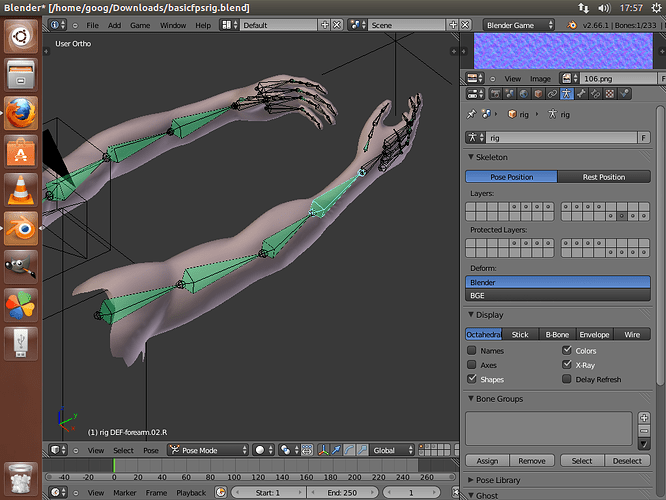Select the Armature data properties icon
Viewport: 666px width, 500px height.
(567, 94)
